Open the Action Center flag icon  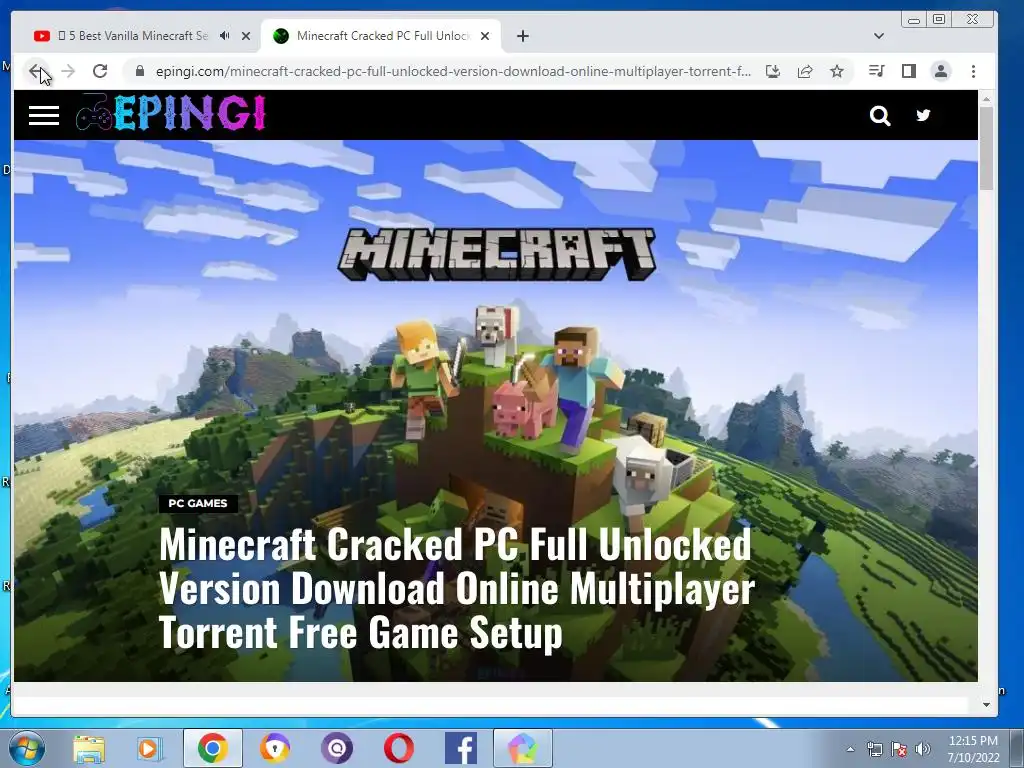click(899, 749)
